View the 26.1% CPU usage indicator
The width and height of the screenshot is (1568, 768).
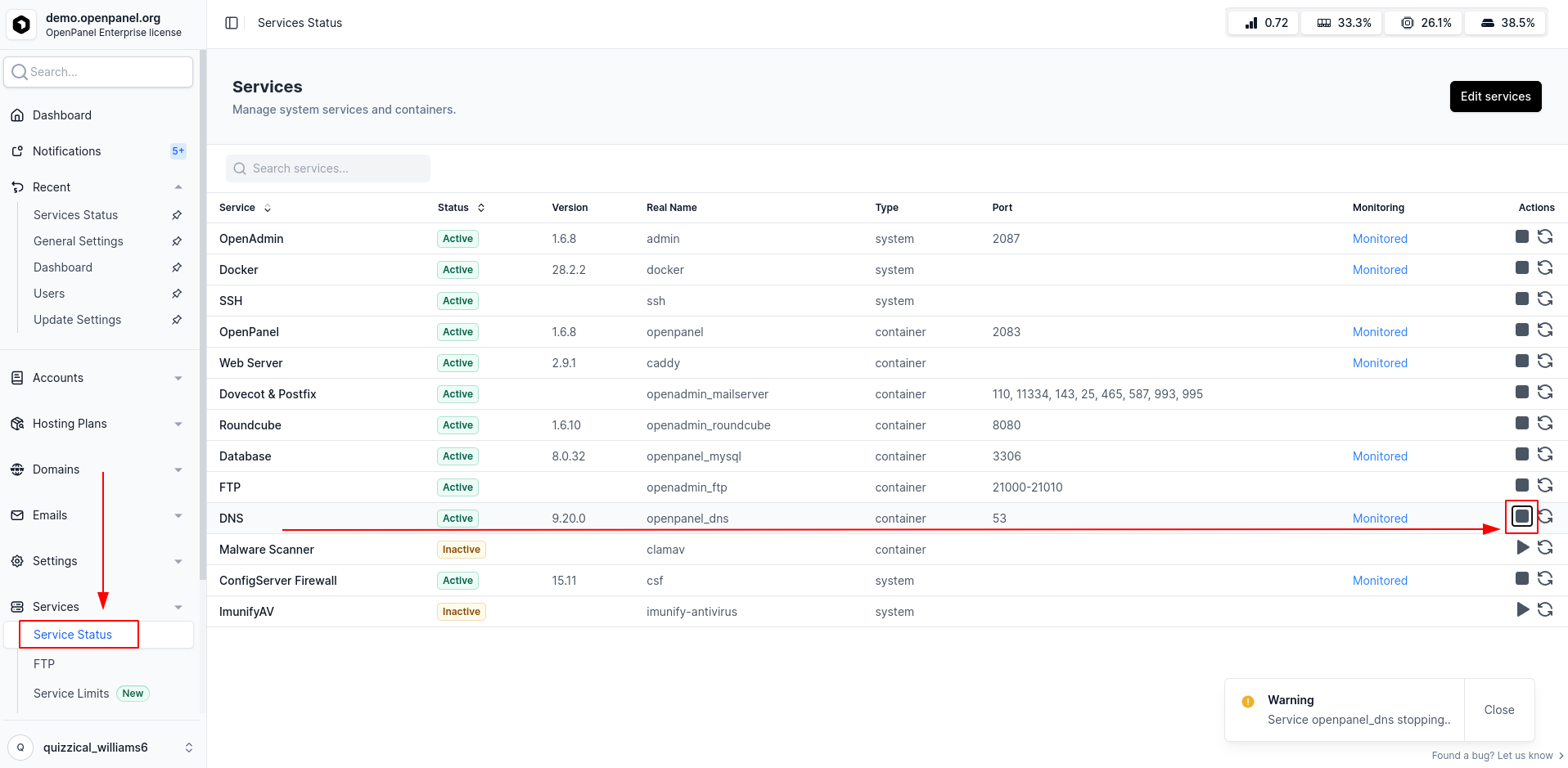click(1426, 23)
